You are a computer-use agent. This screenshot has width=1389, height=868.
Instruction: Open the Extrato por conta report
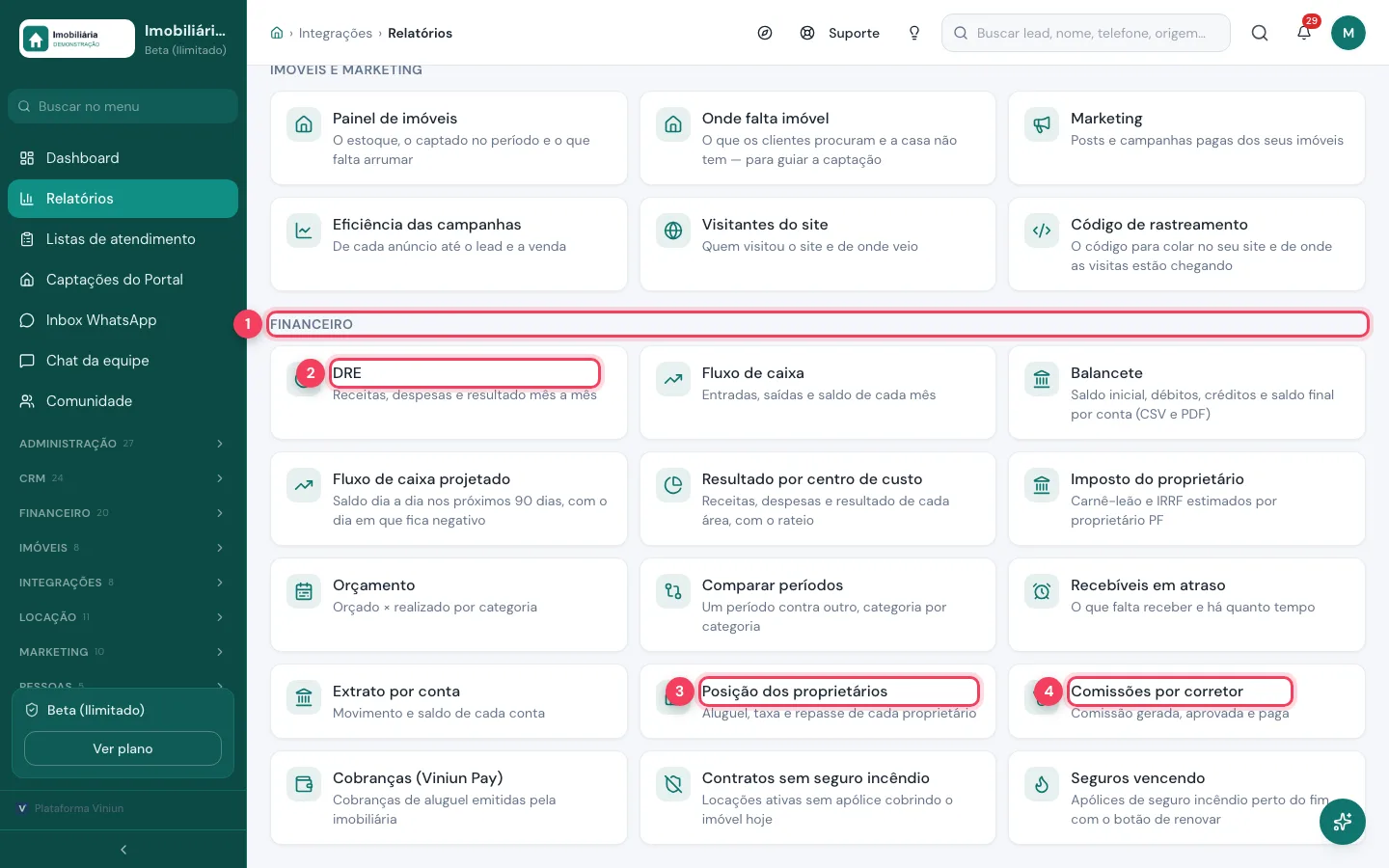[x=449, y=701]
